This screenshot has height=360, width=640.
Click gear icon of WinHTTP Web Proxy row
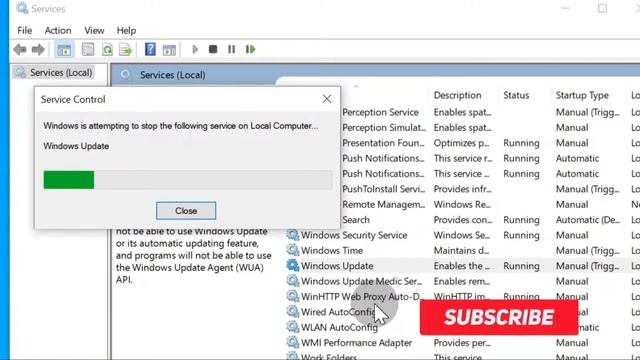pos(293,296)
